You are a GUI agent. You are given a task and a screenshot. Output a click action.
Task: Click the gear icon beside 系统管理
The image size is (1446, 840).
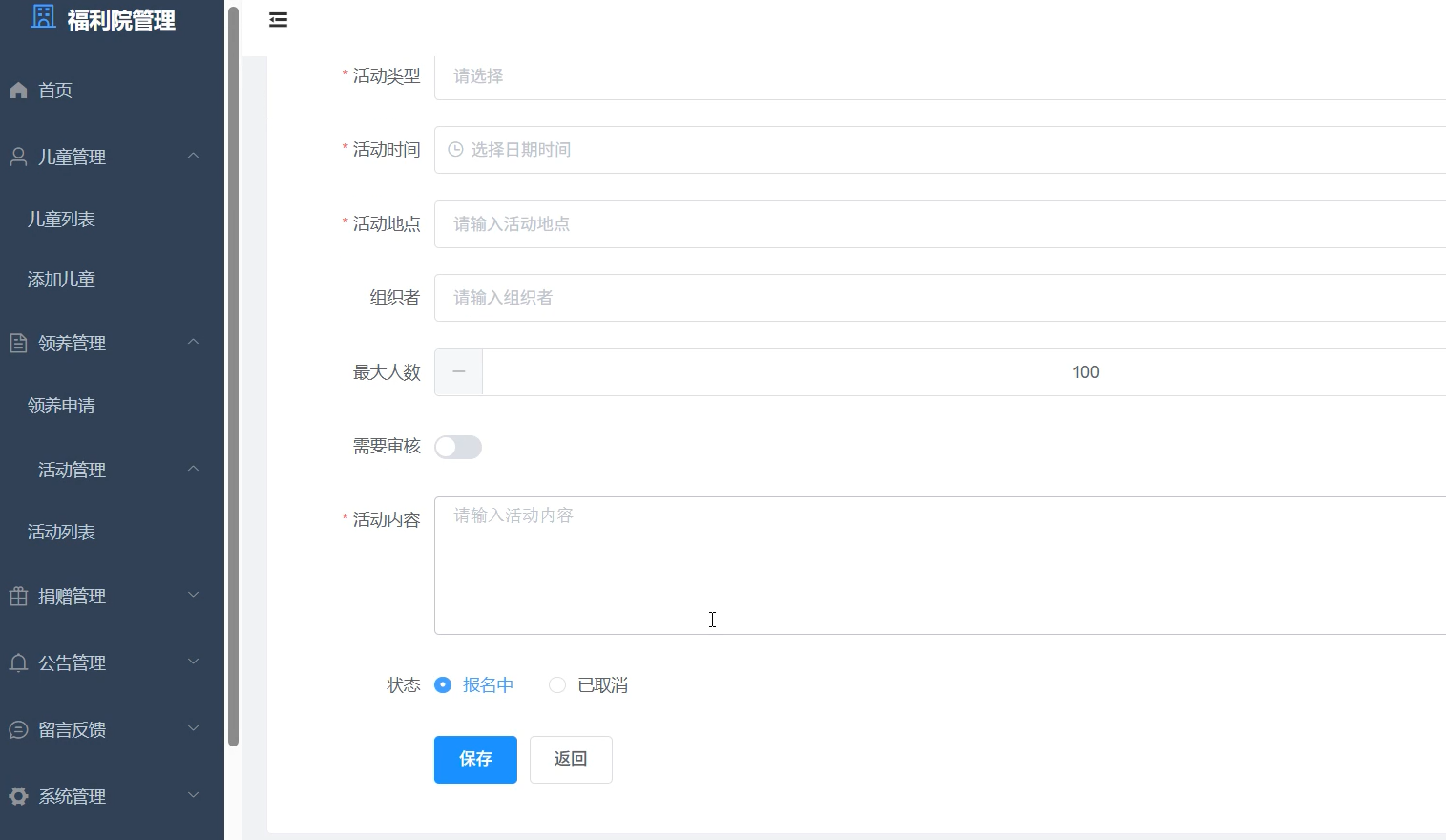(x=18, y=796)
